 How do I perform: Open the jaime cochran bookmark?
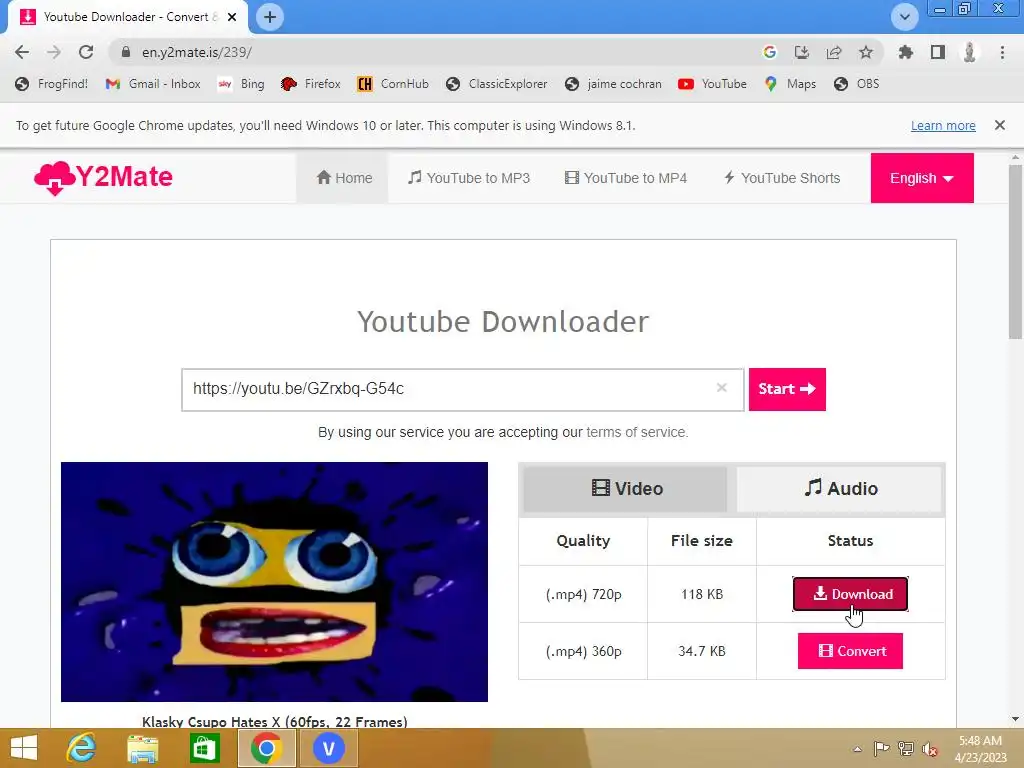pos(613,84)
